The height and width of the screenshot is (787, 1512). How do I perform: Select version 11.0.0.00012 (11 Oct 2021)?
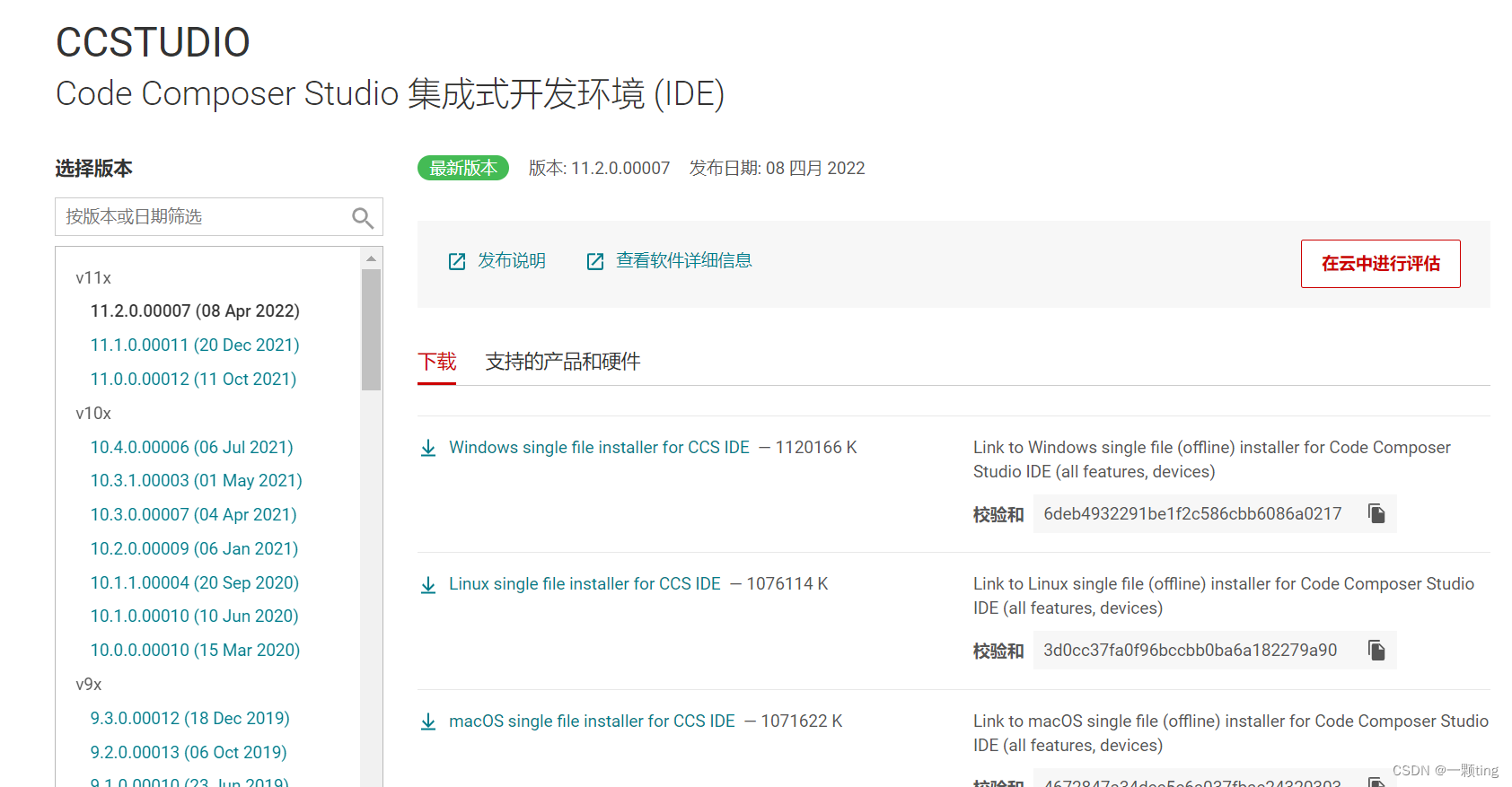pyautogui.click(x=193, y=379)
